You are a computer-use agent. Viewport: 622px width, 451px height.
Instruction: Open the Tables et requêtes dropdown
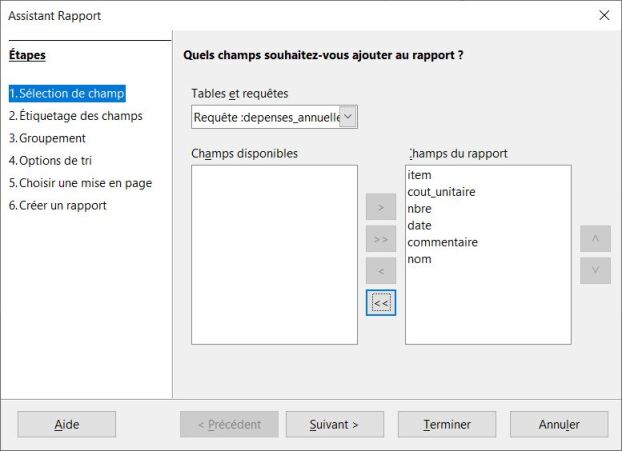pyautogui.click(x=348, y=117)
